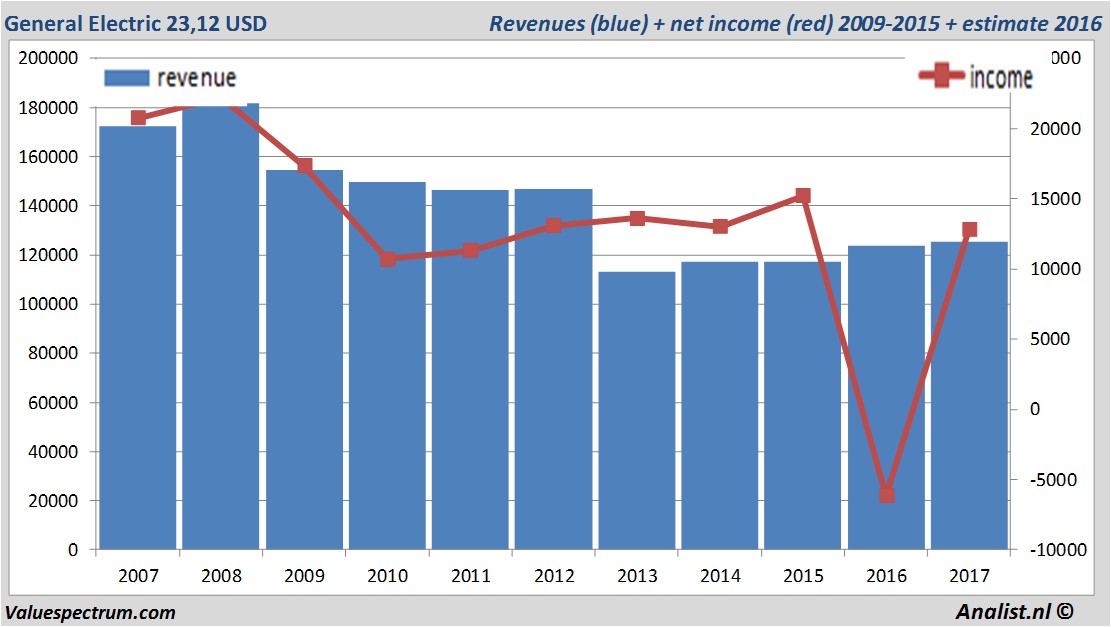Screen dimensions: 1111x627
Task: Click the 2017 revenue bar
Action: pyautogui.click(x=969, y=396)
